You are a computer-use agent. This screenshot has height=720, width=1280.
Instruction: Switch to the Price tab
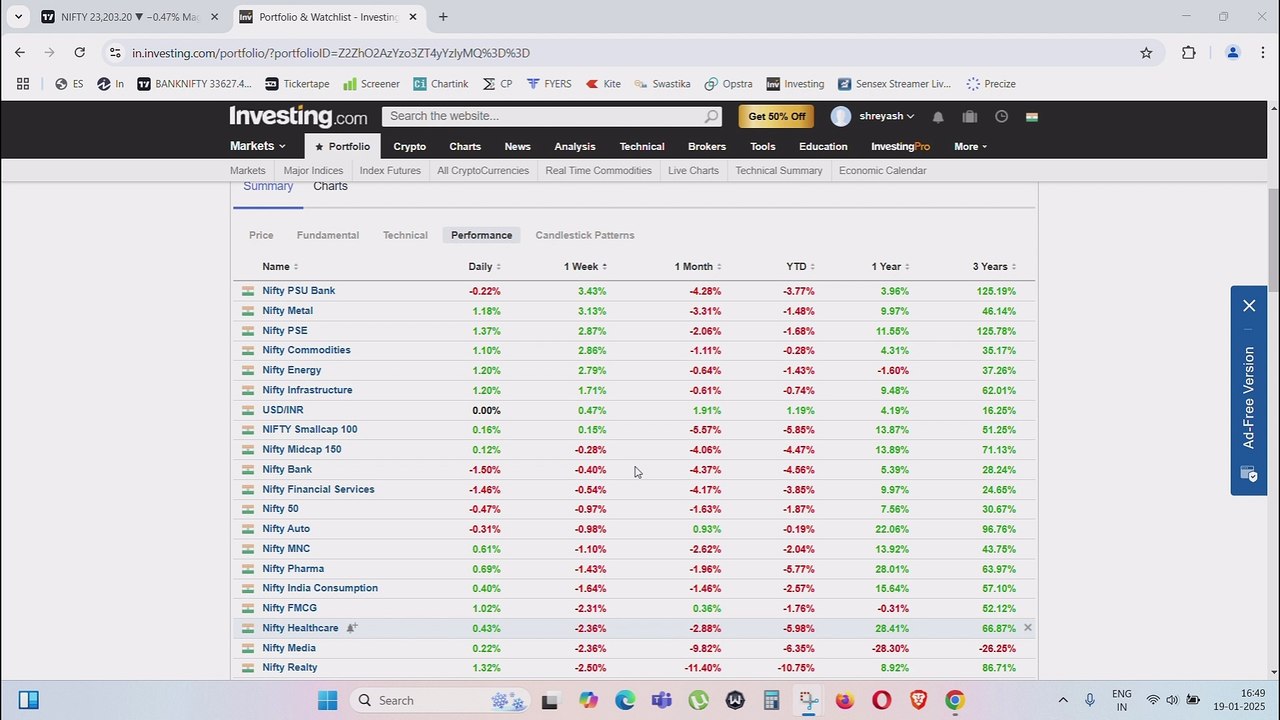(261, 235)
